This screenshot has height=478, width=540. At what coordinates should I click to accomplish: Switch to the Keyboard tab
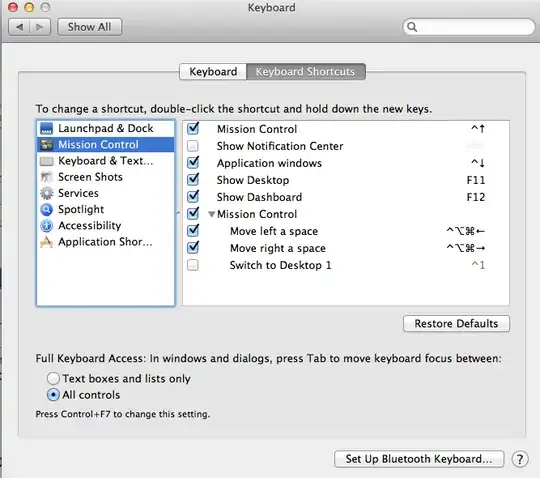[213, 72]
